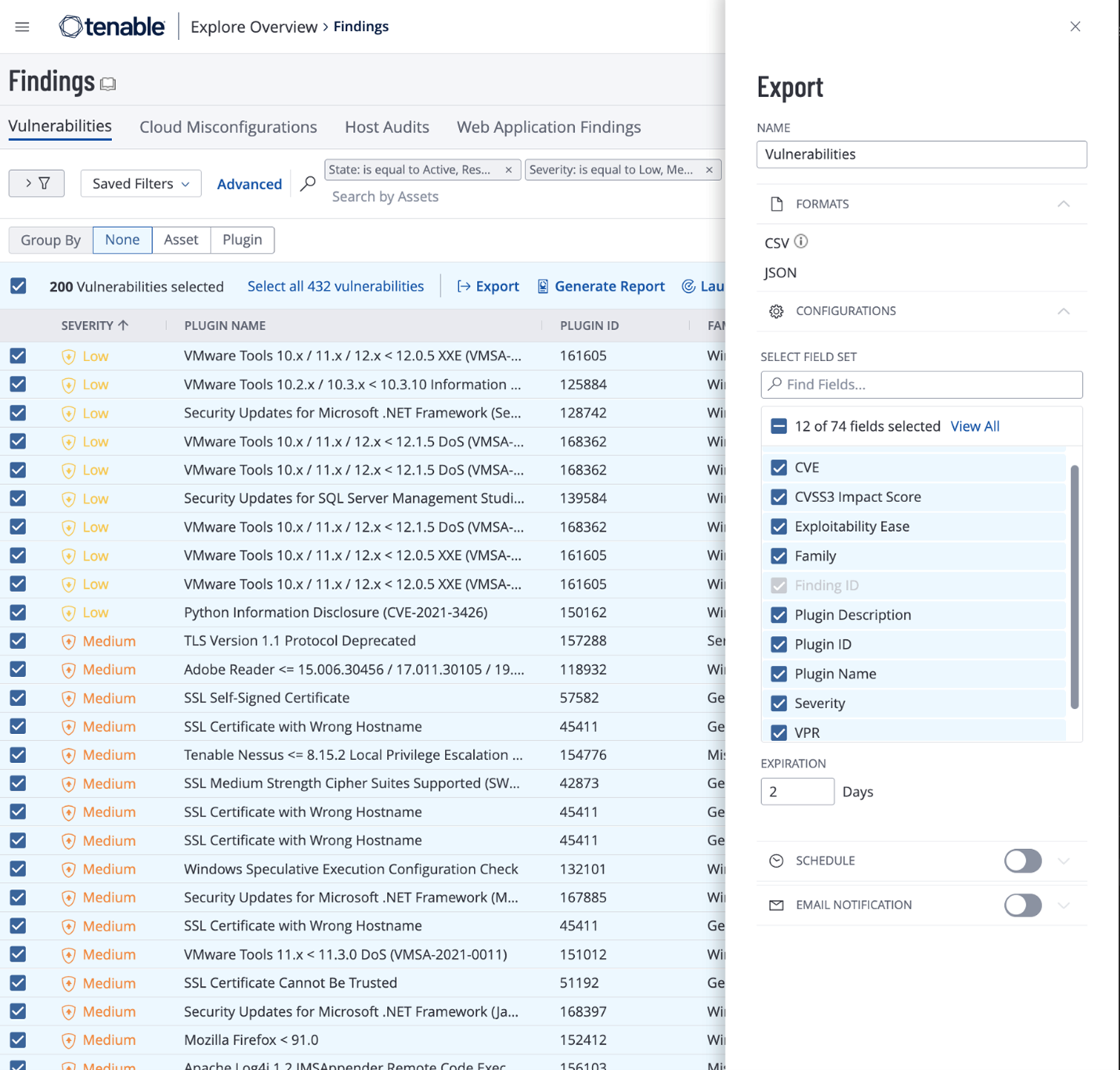Viewport: 1120px width, 1070px height.
Task: Open Web Application Findings tab
Action: point(549,127)
